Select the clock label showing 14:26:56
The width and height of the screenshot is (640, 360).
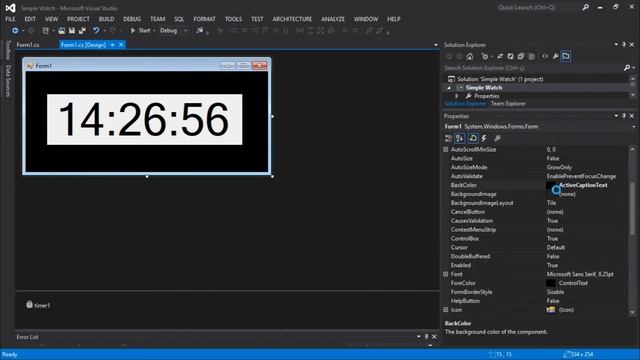[x=144, y=119]
